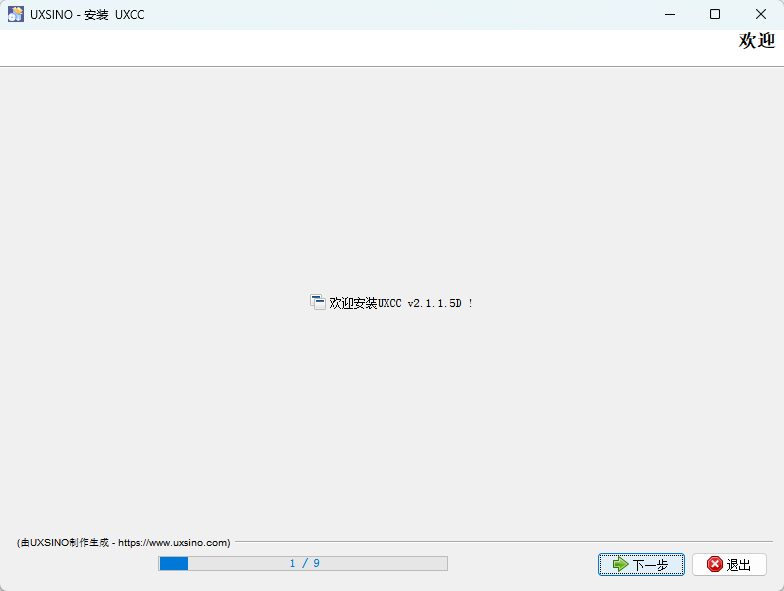Maximize the UXCC installer window
This screenshot has width=784, height=591.
click(715, 14)
